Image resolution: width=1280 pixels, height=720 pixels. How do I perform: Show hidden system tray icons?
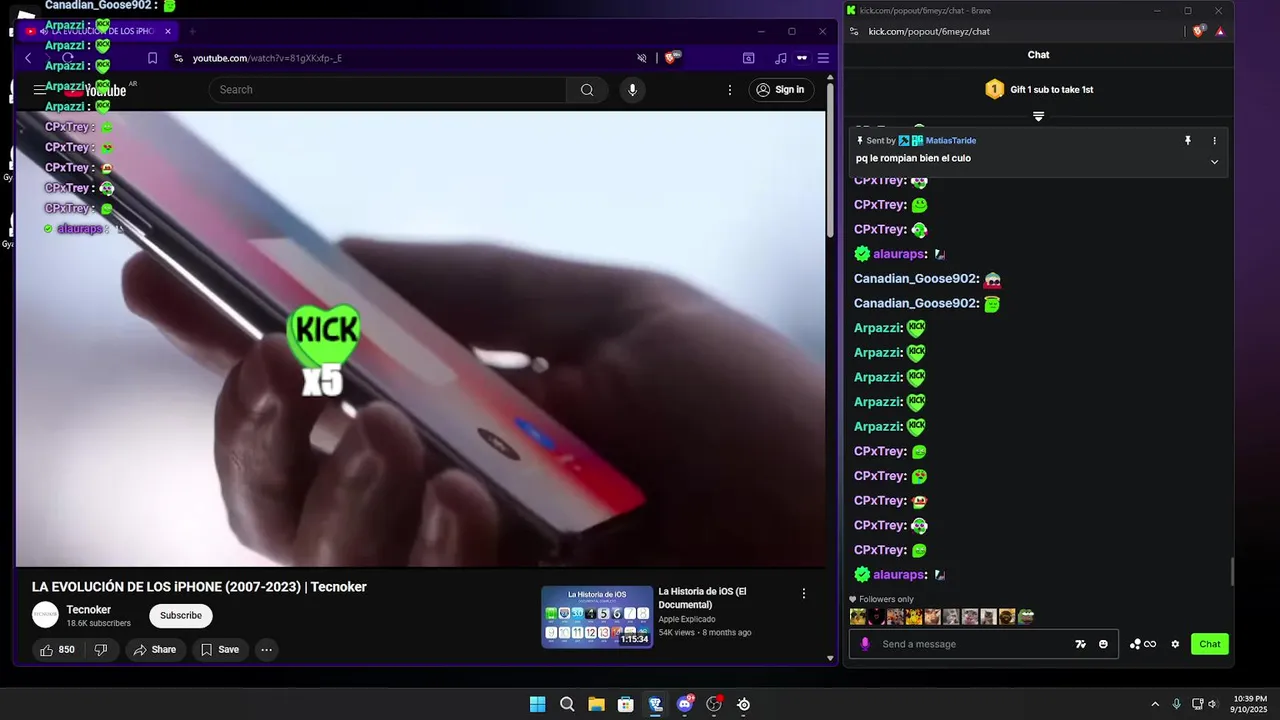click(x=1155, y=704)
